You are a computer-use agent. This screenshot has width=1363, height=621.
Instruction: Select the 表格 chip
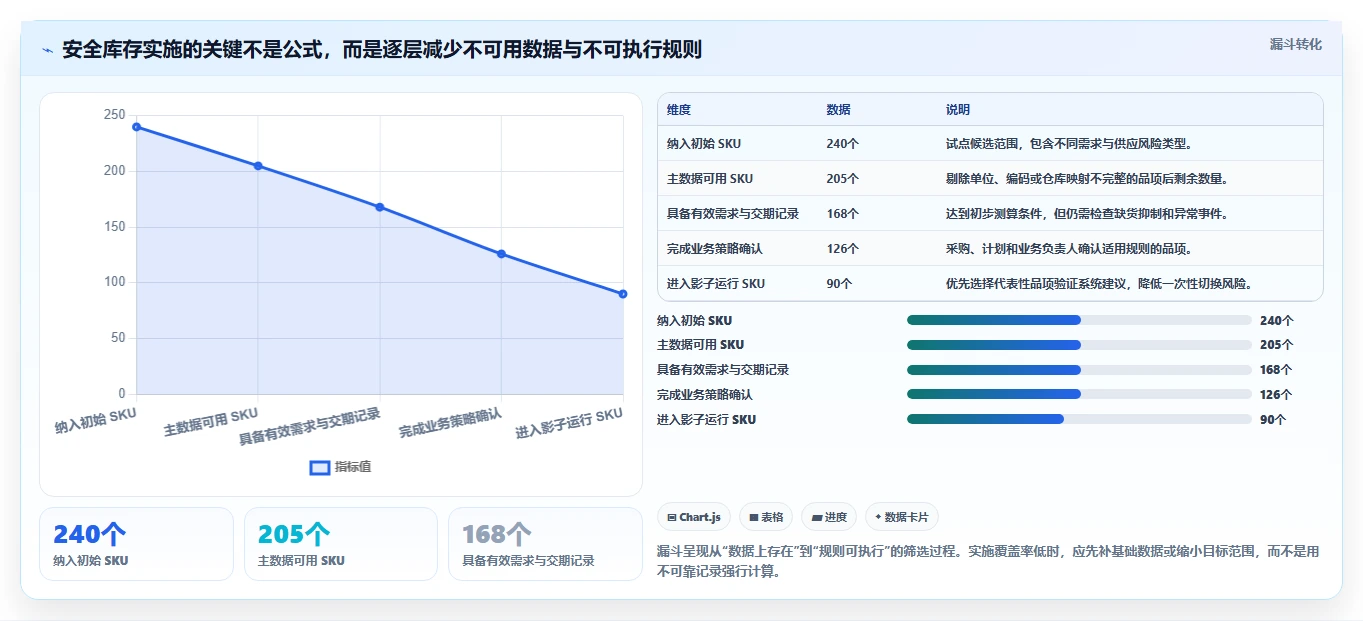(766, 517)
